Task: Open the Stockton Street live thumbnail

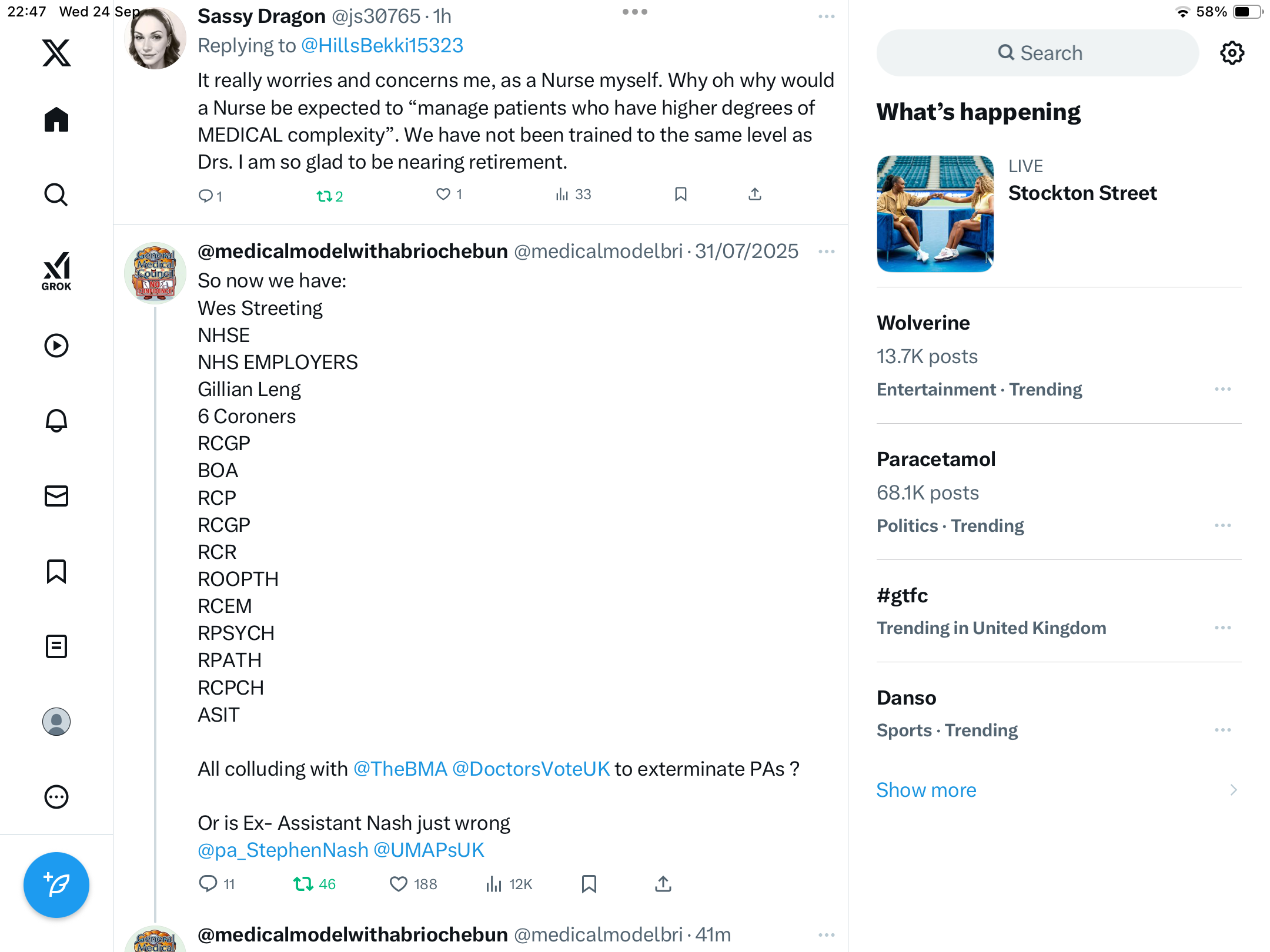Action: [x=935, y=213]
